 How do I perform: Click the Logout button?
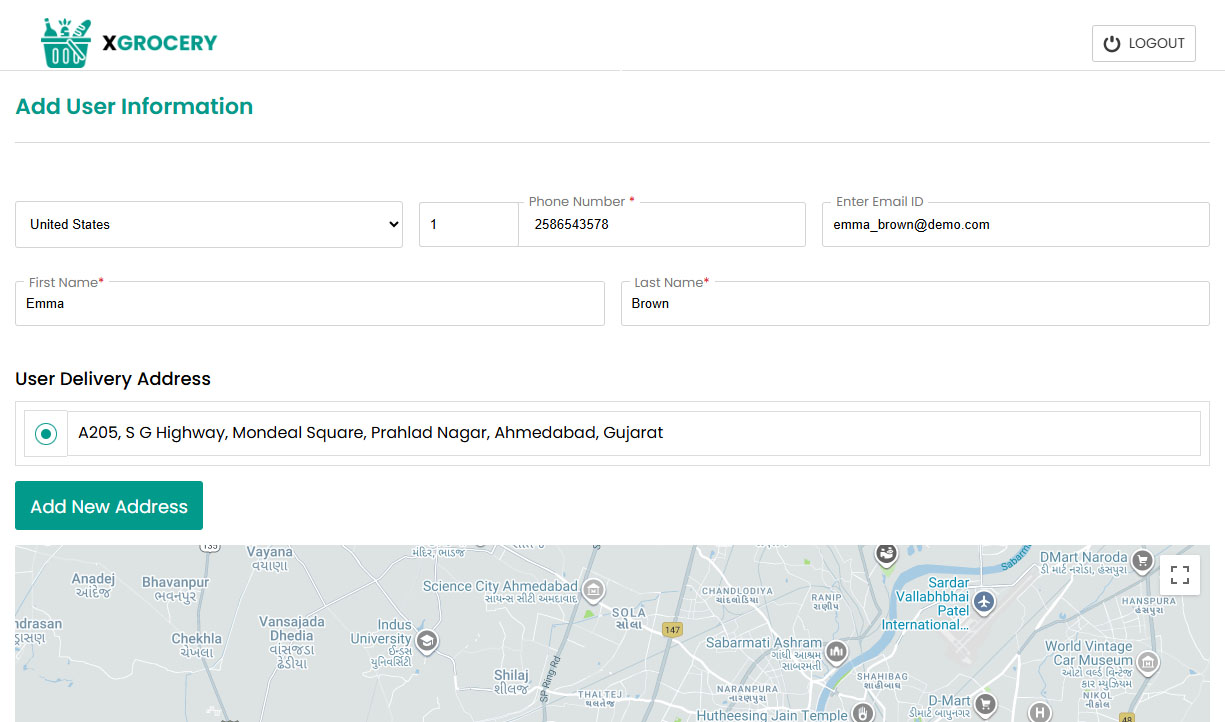coord(1143,43)
